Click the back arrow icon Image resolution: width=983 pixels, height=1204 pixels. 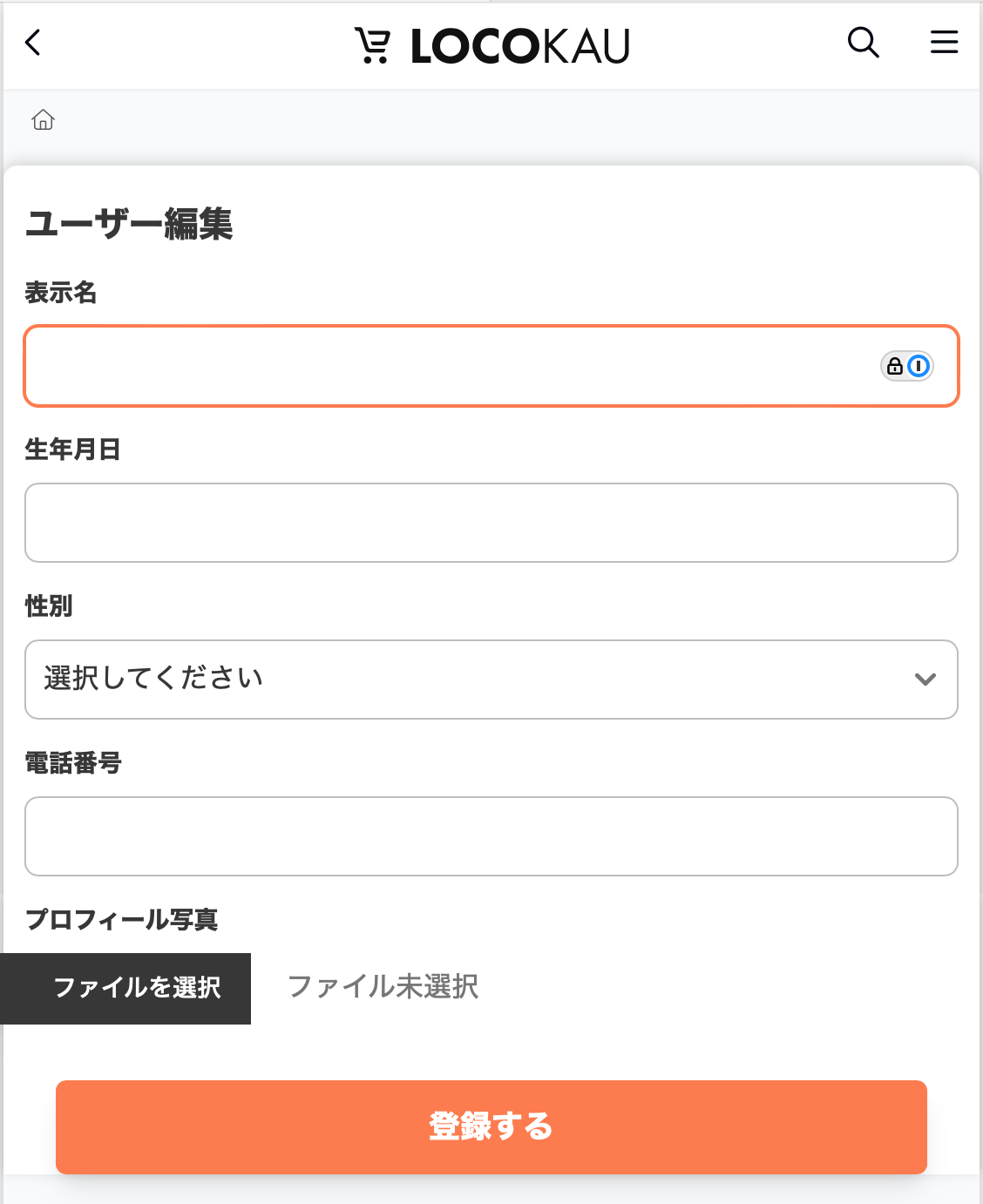coord(33,44)
